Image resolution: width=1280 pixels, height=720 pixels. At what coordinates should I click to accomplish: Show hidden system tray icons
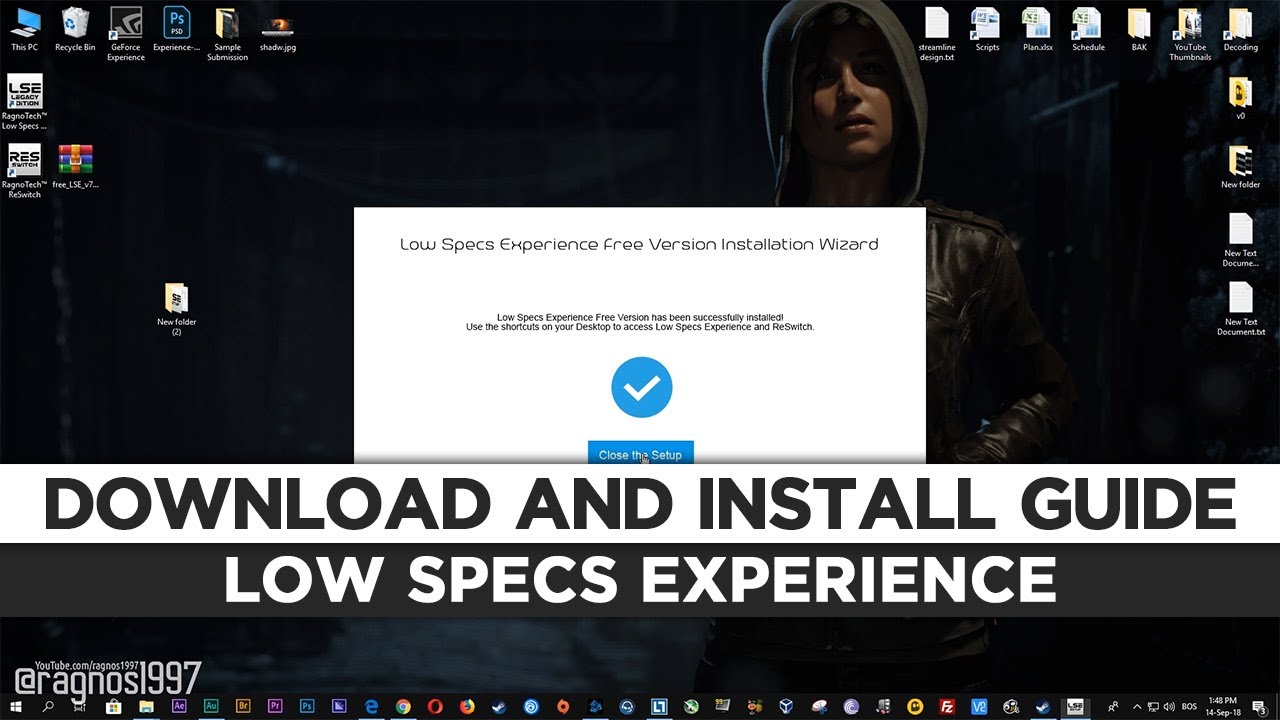[1137, 706]
